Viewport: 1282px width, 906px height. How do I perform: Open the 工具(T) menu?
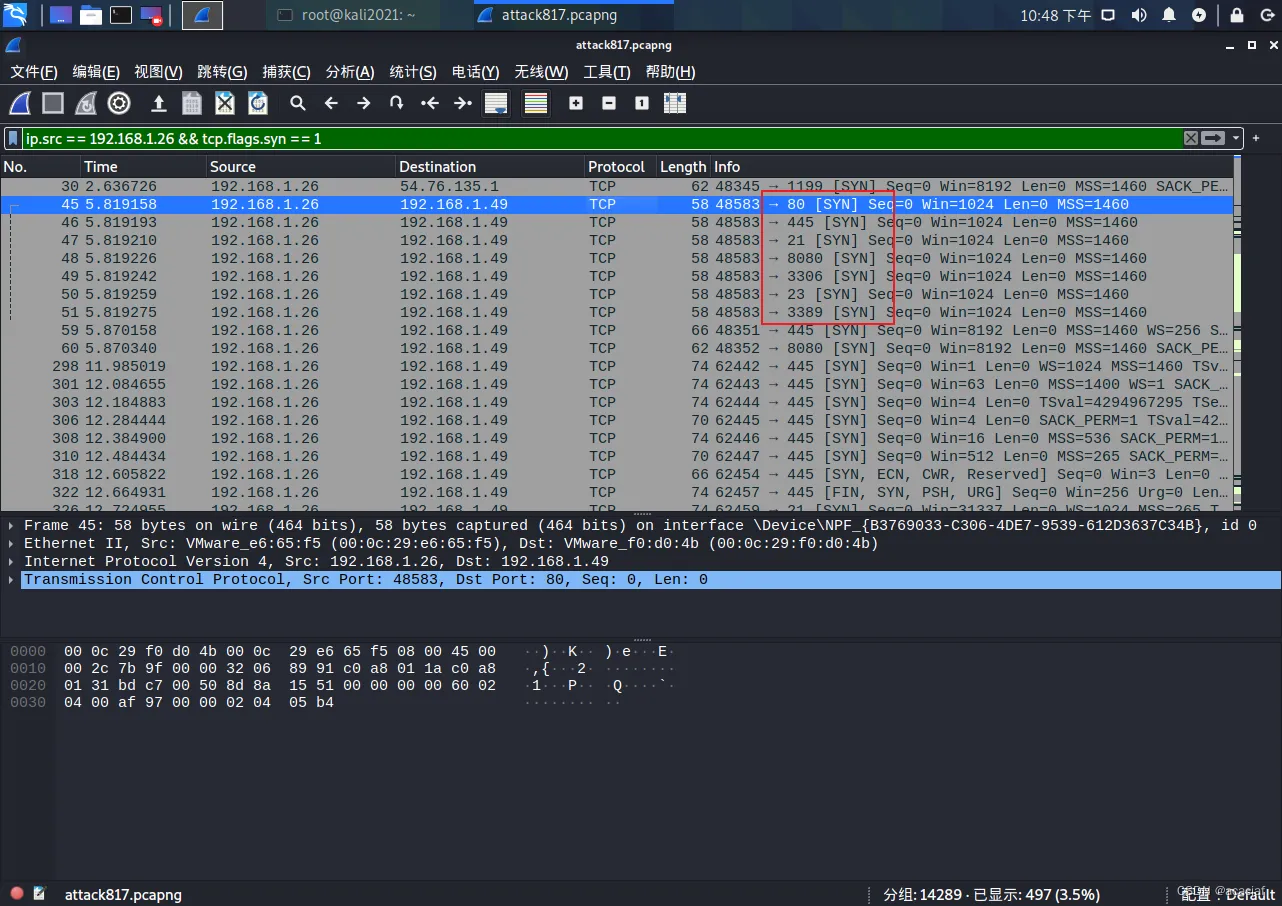pyautogui.click(x=607, y=72)
